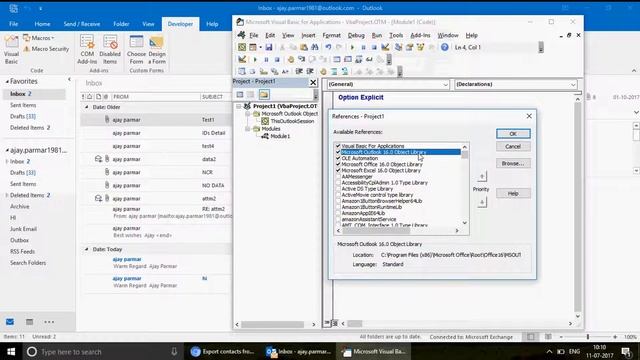Collapse Project1 (VbaProject.OTM) tree node
The height and width of the screenshot is (360, 640).
[239, 106]
